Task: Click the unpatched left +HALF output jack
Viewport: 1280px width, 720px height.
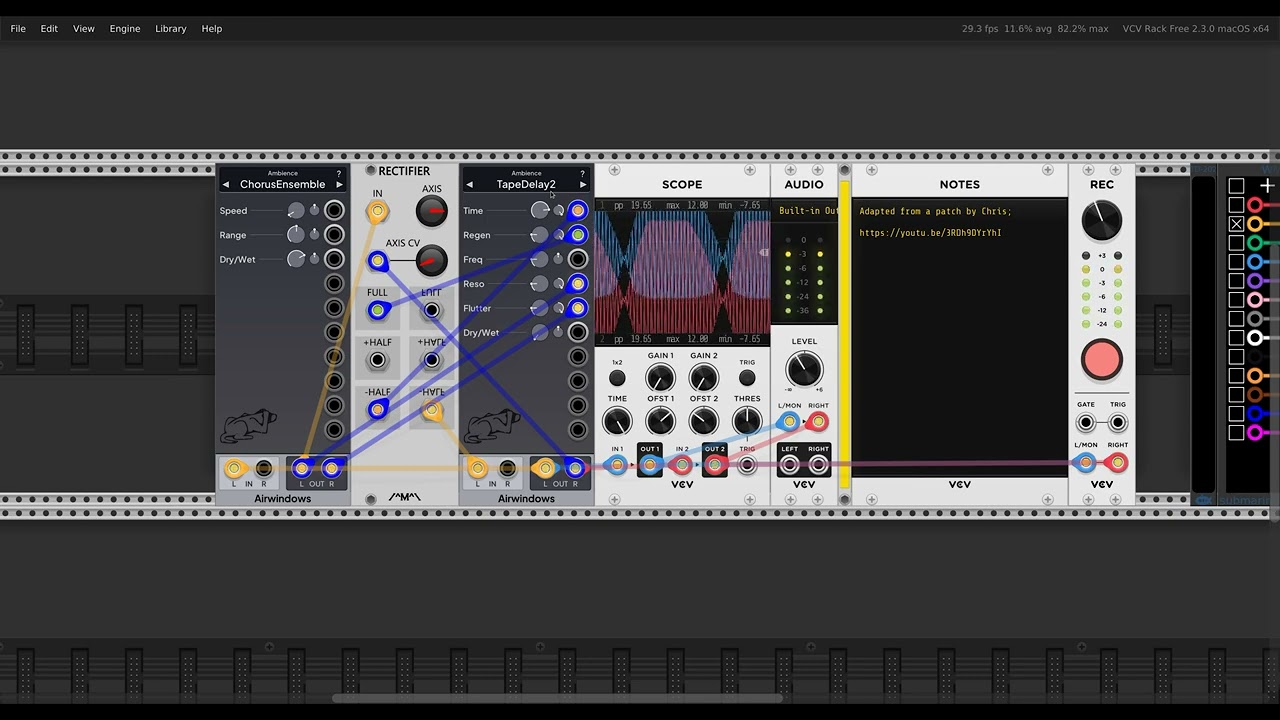Action: (377, 360)
